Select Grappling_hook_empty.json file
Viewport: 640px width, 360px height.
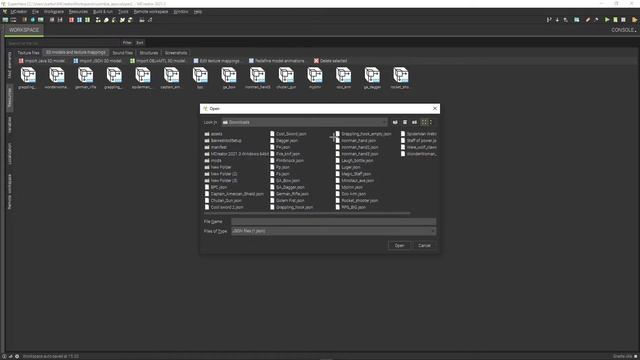point(363,134)
